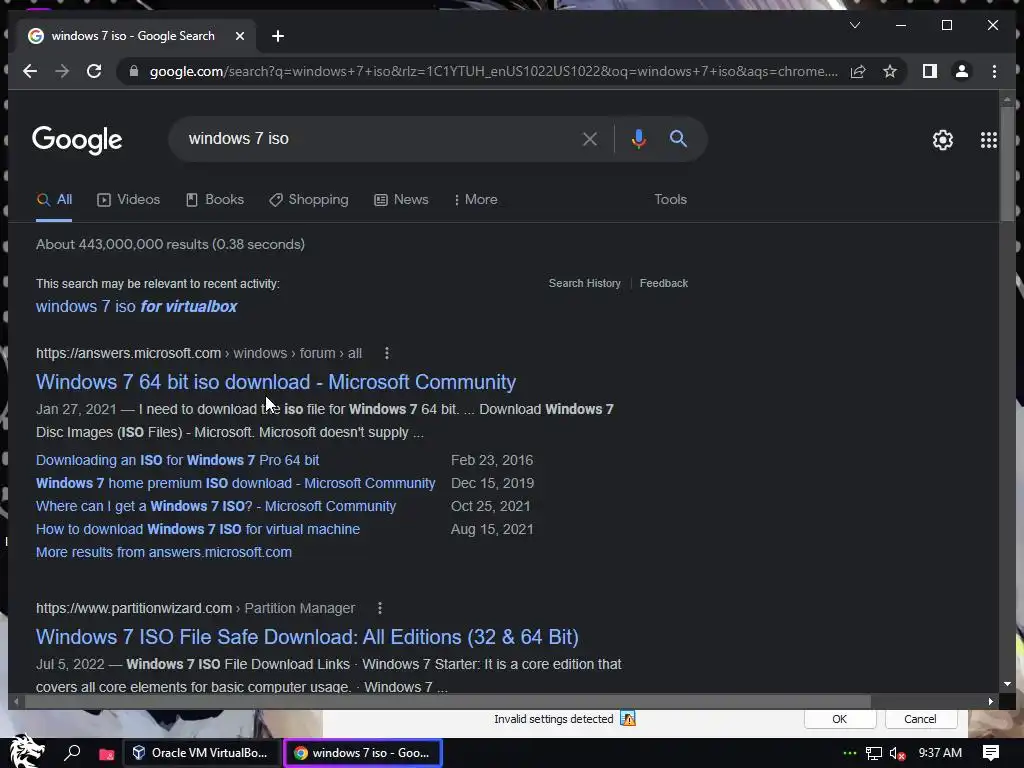Click OK in the VirtualBox dialog

(839, 719)
